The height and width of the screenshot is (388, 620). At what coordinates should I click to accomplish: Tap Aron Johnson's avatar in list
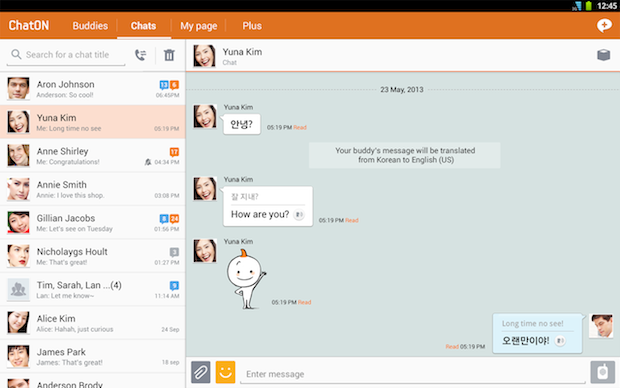point(18,88)
